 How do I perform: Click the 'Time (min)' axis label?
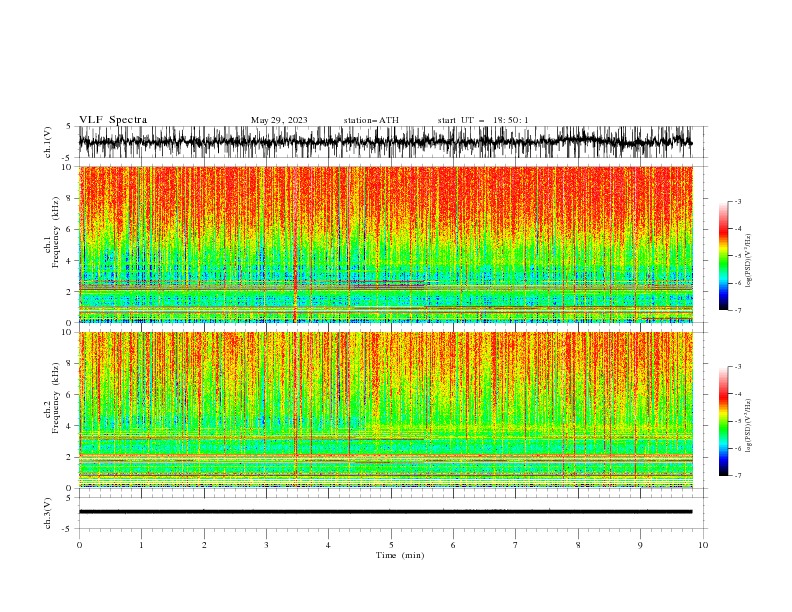pos(400,555)
